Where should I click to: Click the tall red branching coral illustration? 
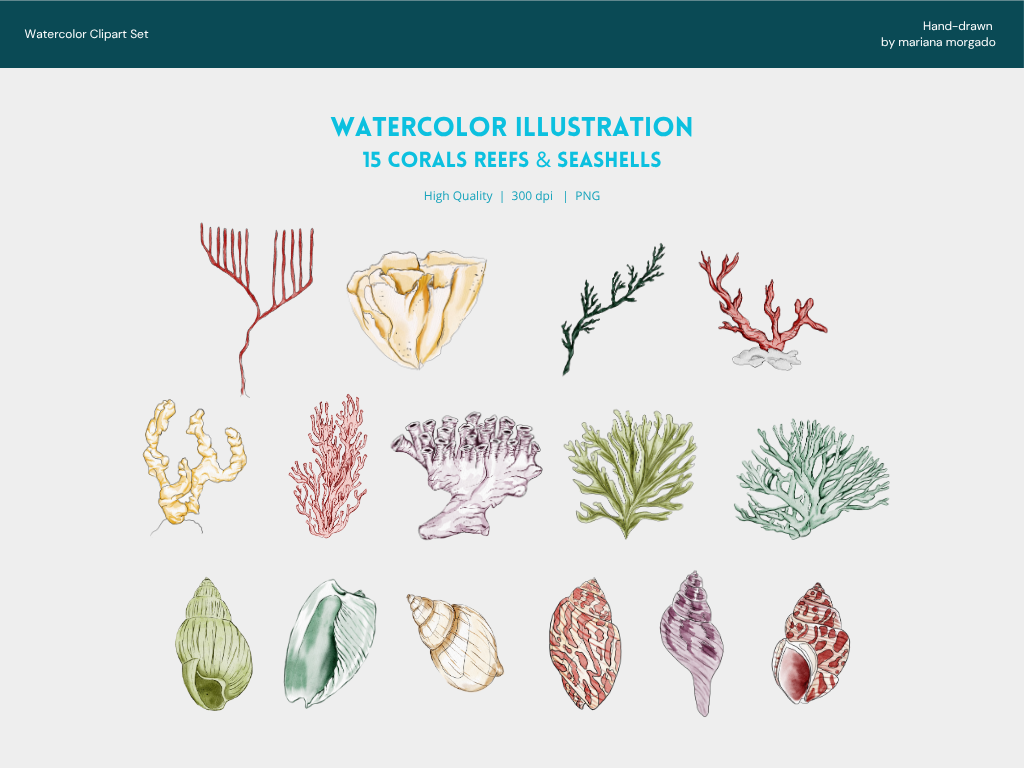(257, 310)
